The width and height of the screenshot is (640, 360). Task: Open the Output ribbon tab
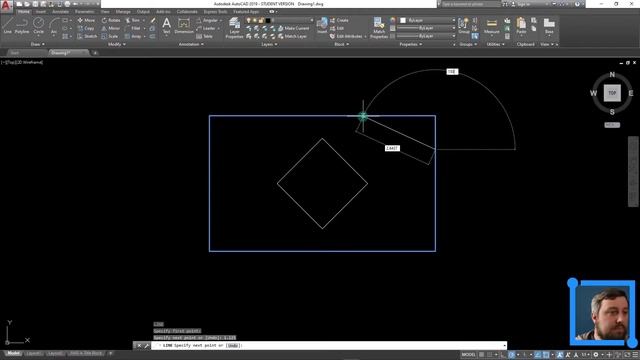coord(143,12)
